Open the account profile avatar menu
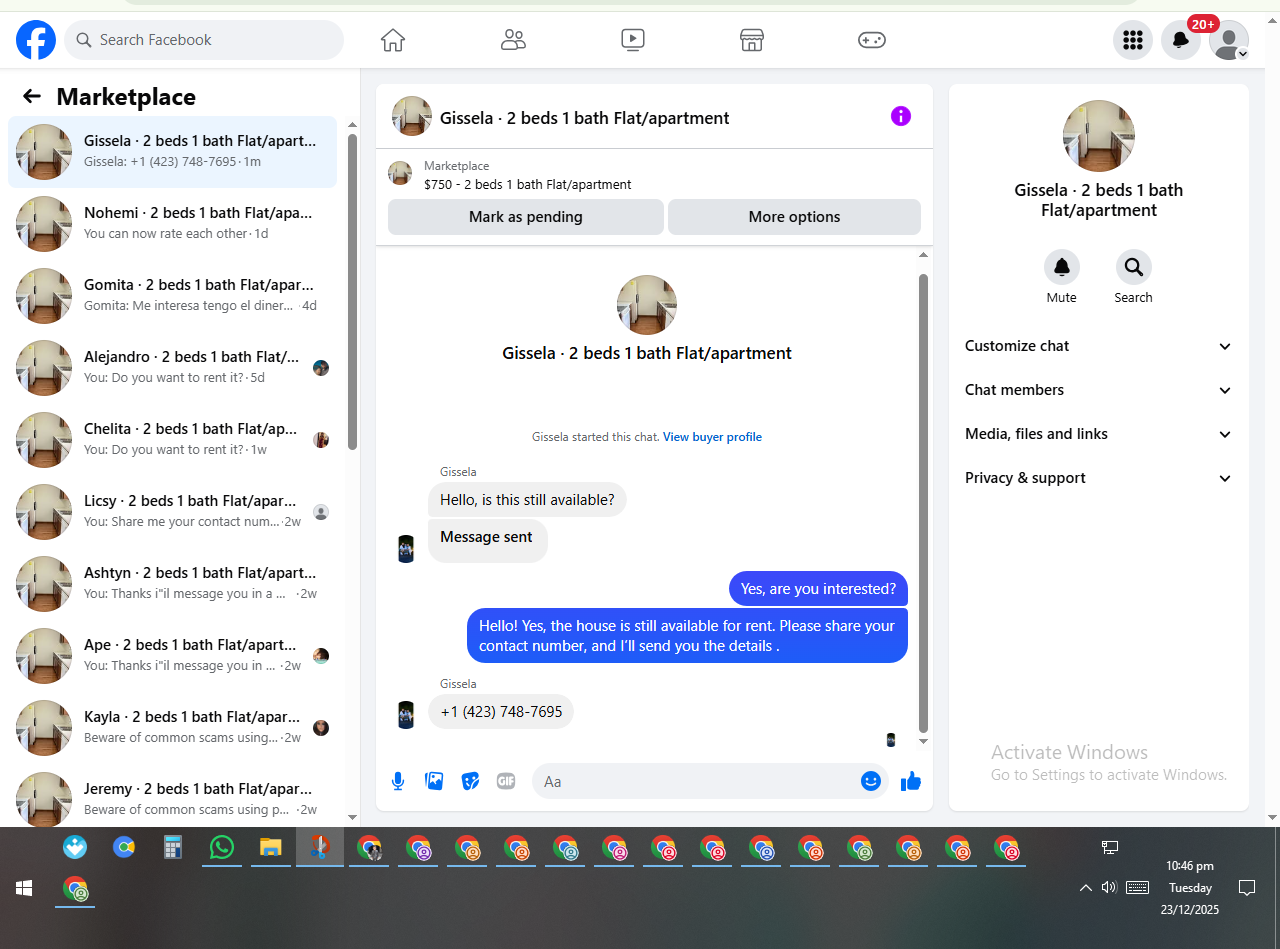The image size is (1280, 949). pyautogui.click(x=1229, y=40)
